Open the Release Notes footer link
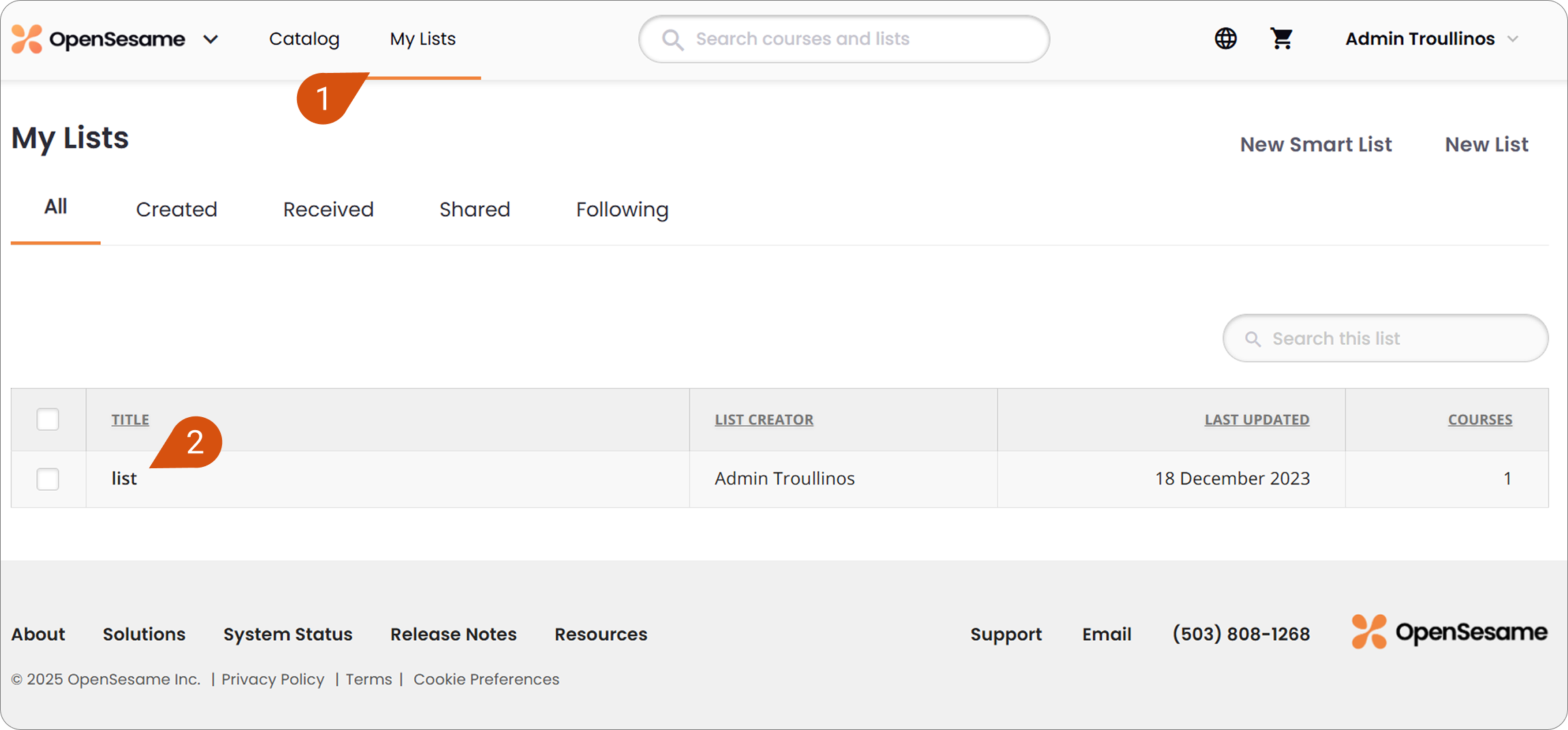 click(x=453, y=634)
